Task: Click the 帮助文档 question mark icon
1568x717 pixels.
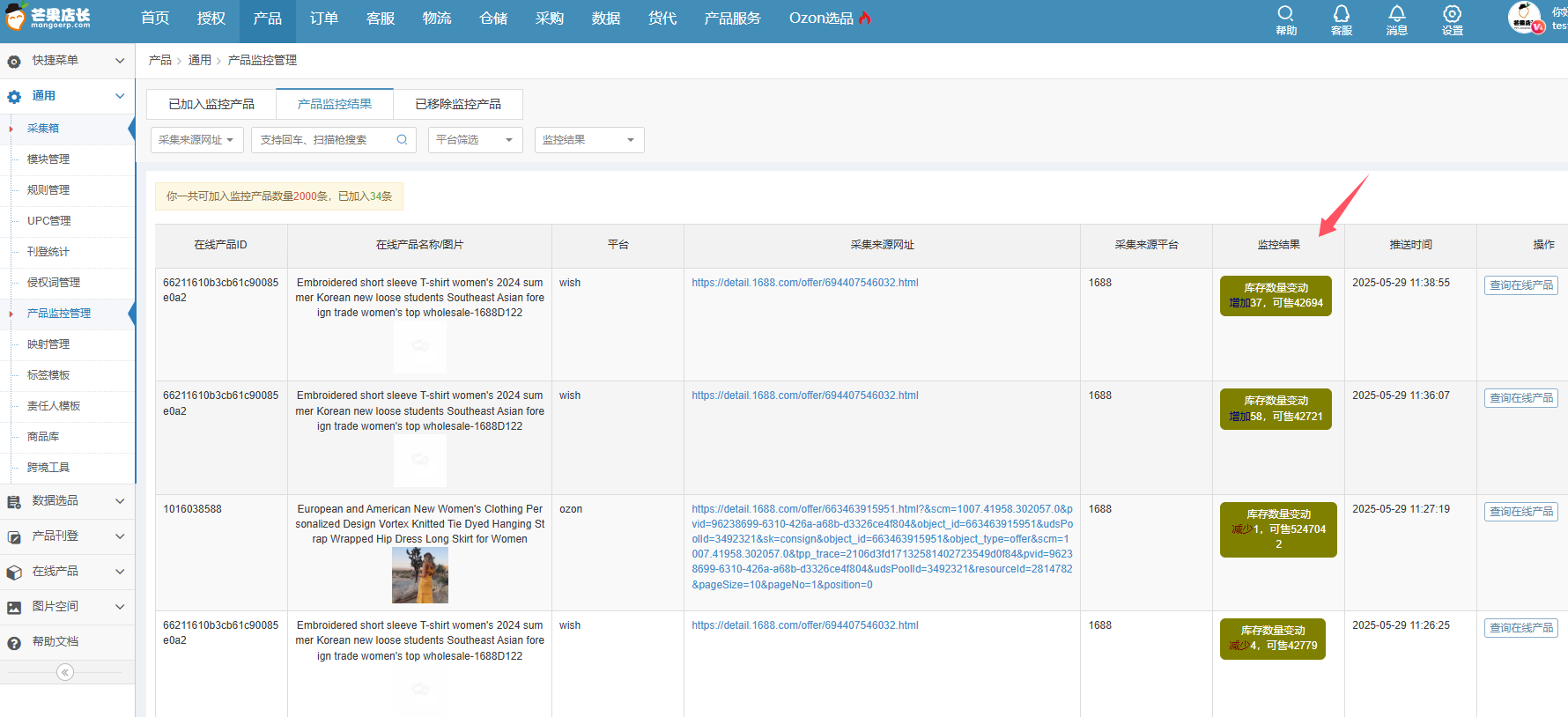Action: tap(14, 643)
